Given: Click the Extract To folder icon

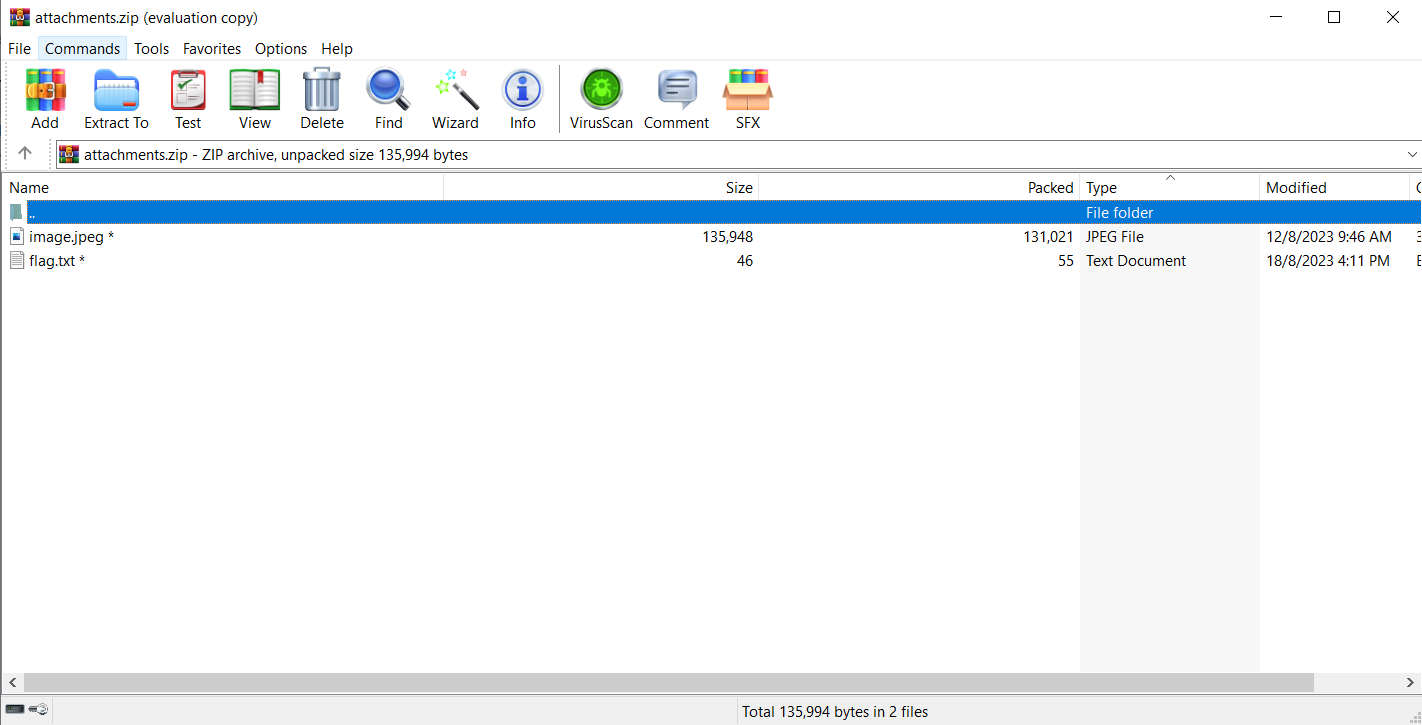Looking at the screenshot, I should [116, 91].
